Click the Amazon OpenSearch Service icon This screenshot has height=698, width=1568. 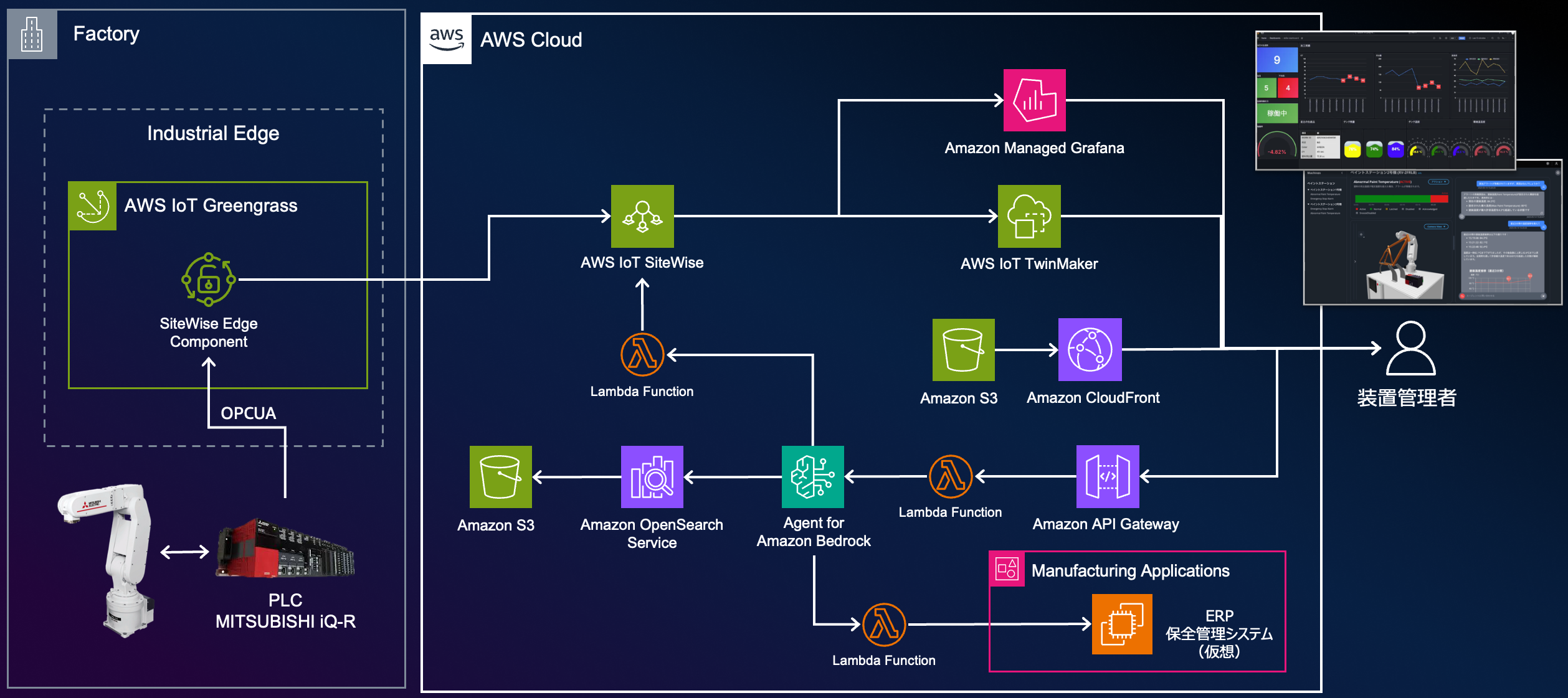[652, 476]
